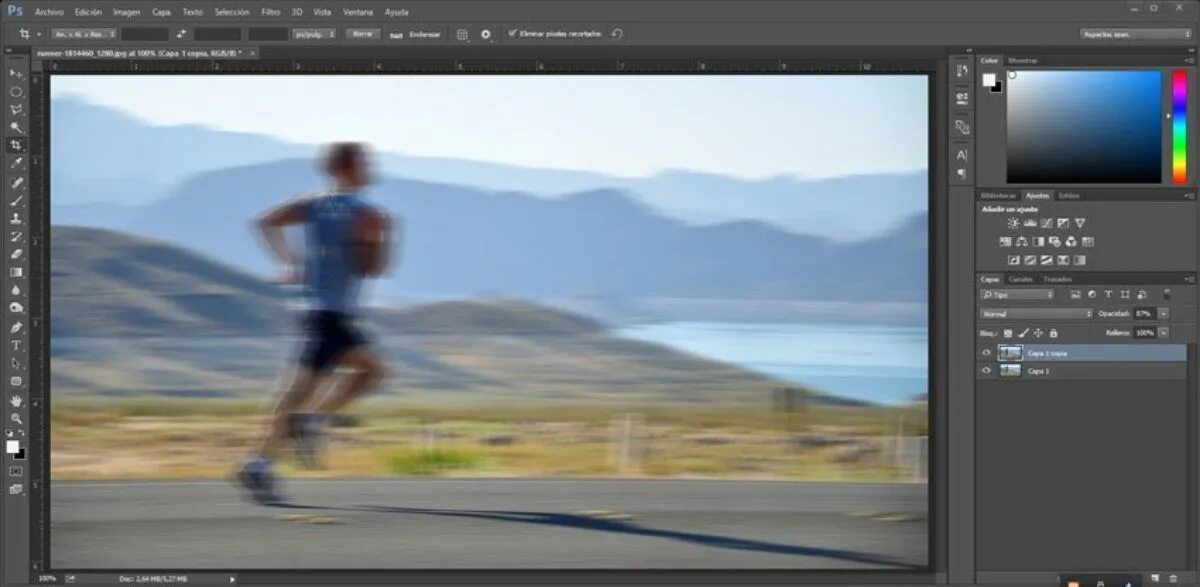The width and height of the screenshot is (1200, 587).
Task: Select the Horizontal Type tool
Action: [16, 345]
